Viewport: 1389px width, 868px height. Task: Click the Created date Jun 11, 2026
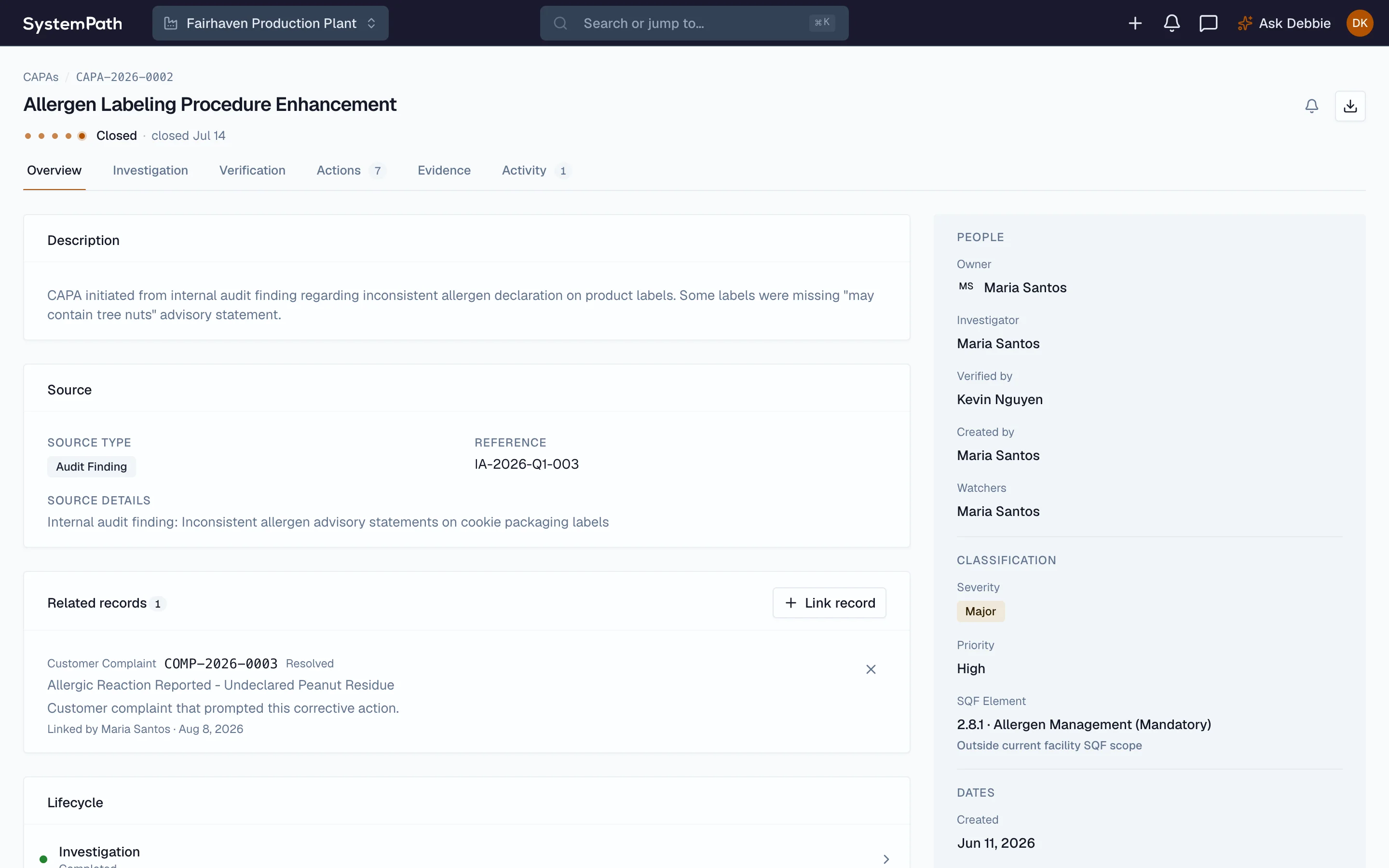pyautogui.click(x=995, y=843)
